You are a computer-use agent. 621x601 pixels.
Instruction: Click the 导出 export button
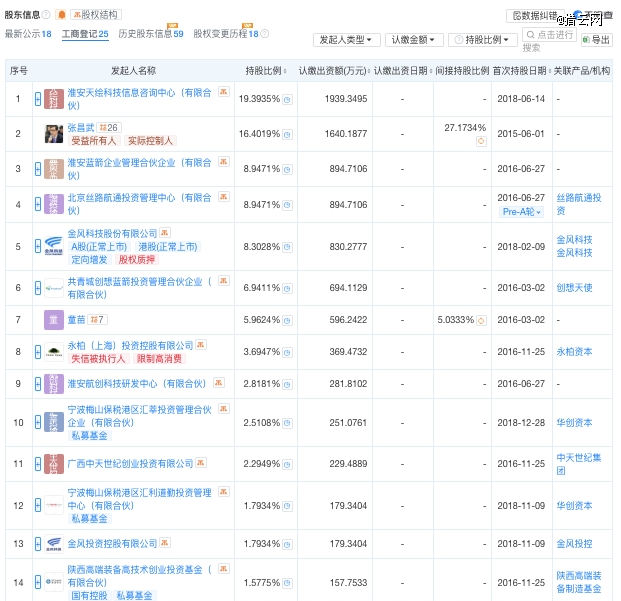coord(597,40)
